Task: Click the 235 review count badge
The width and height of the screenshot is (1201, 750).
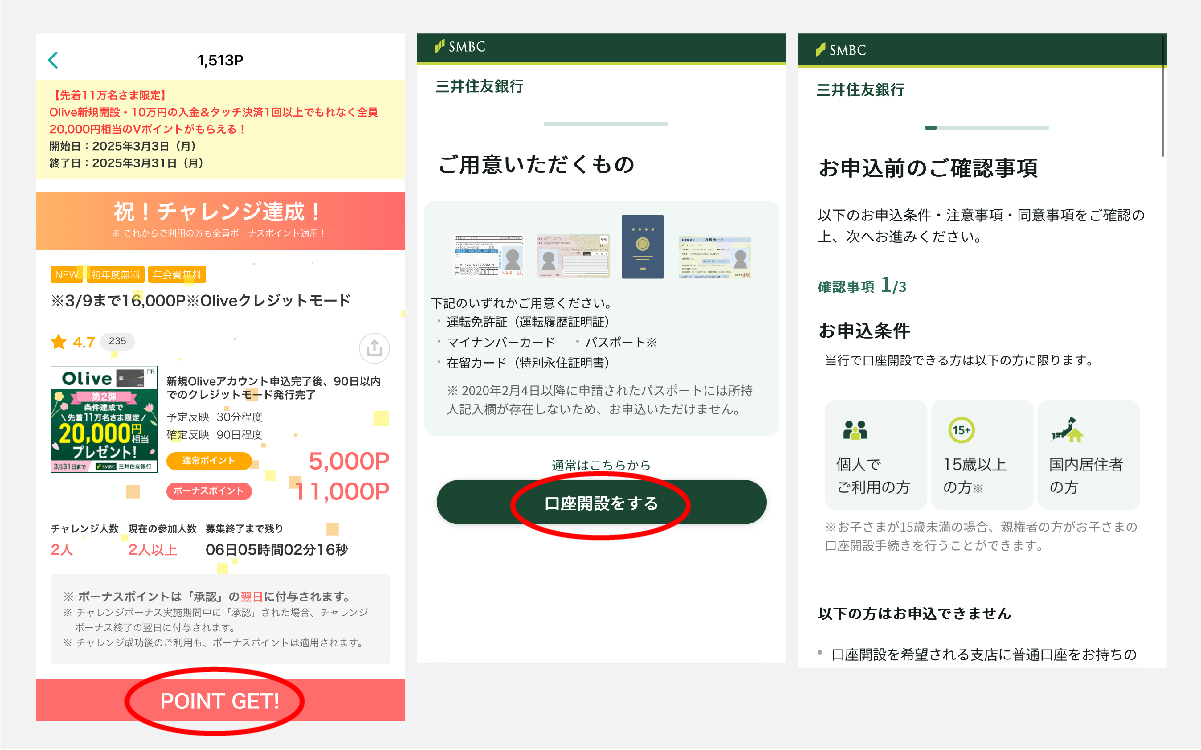Action: tap(117, 342)
